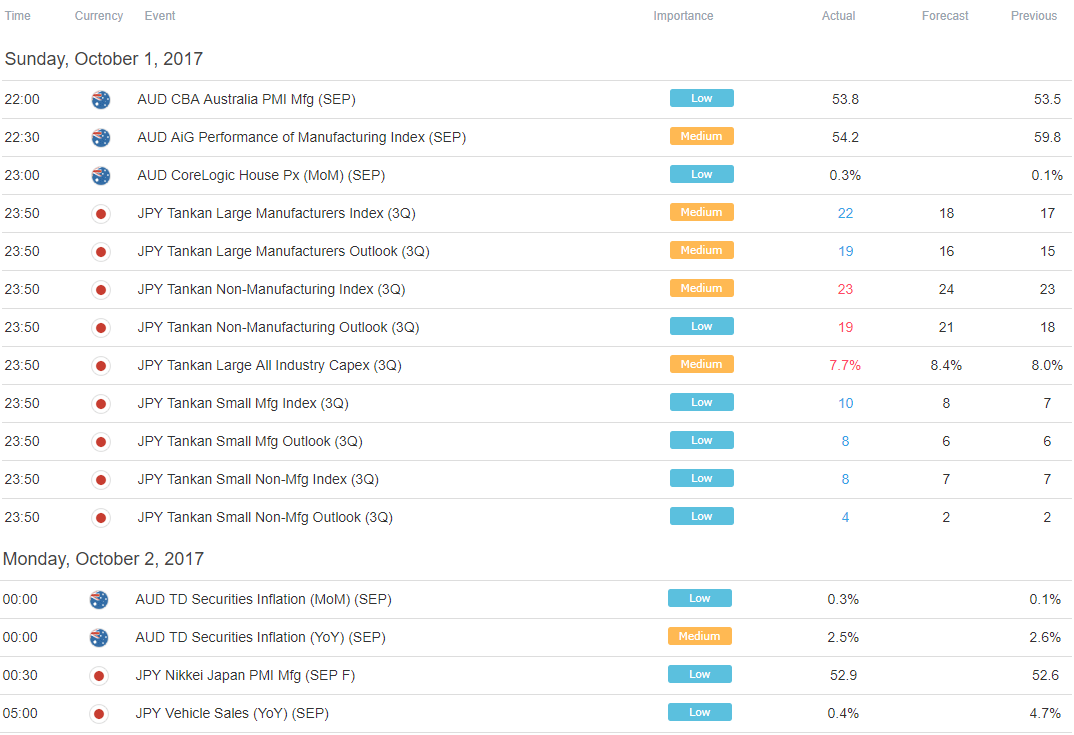Open event JPY Tankan Non-Manufacturing Outlook (3Q)
1074x735 pixels.
click(278, 327)
